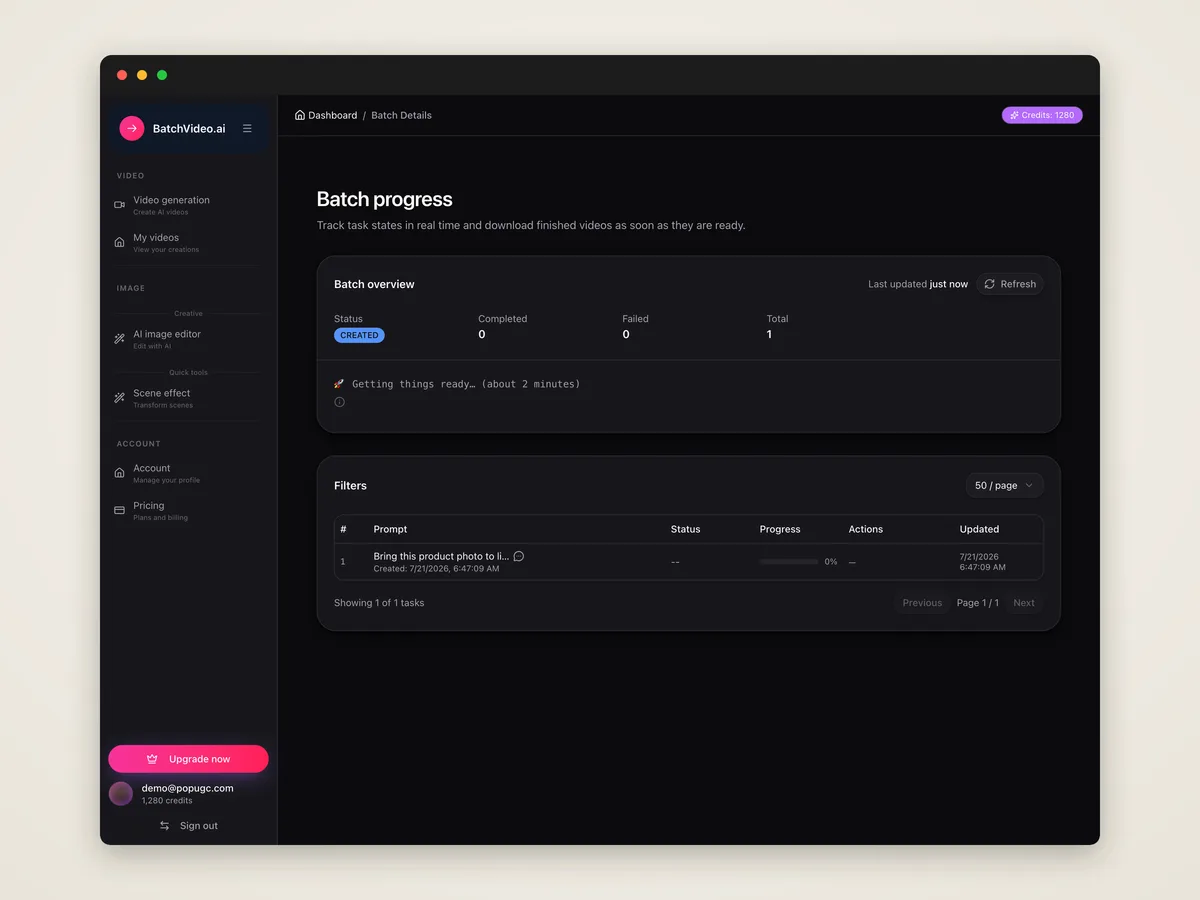Open My videos menu item
This screenshot has width=1200, height=900.
[188, 243]
